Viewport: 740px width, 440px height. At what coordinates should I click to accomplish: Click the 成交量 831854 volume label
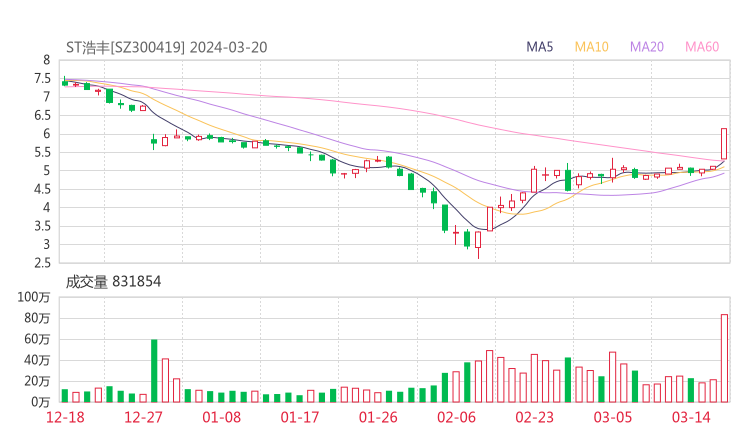pyautogui.click(x=113, y=282)
